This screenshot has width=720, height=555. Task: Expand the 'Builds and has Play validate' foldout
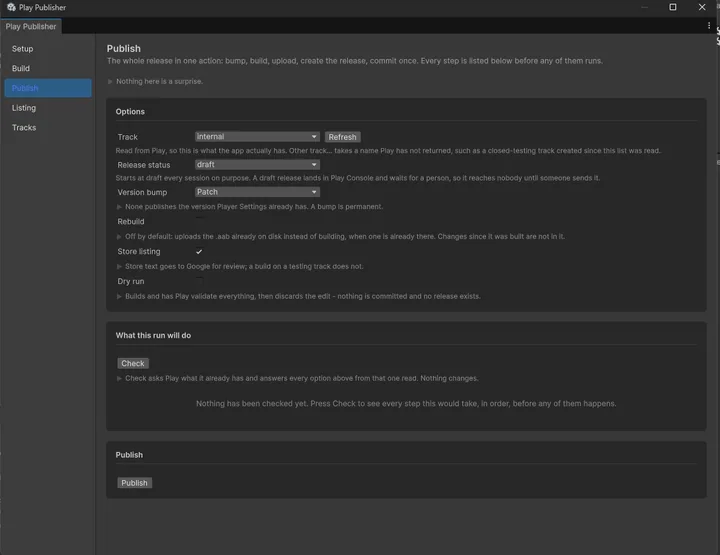tap(119, 296)
